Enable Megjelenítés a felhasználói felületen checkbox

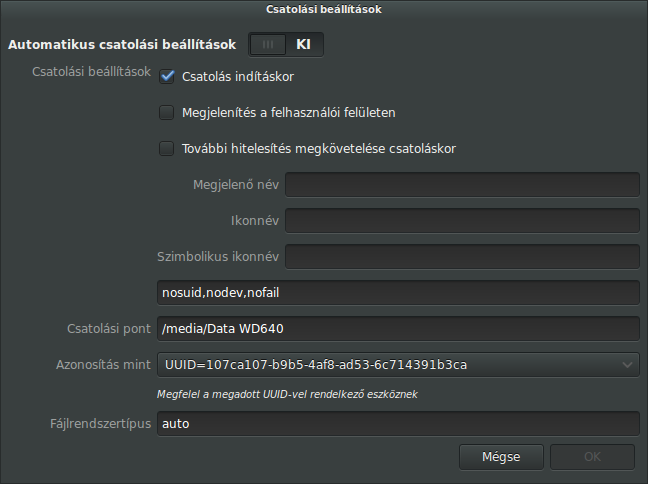(x=167, y=112)
